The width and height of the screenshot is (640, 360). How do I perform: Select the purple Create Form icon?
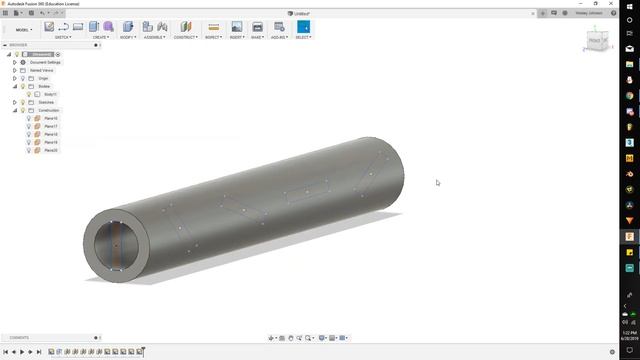pos(108,27)
